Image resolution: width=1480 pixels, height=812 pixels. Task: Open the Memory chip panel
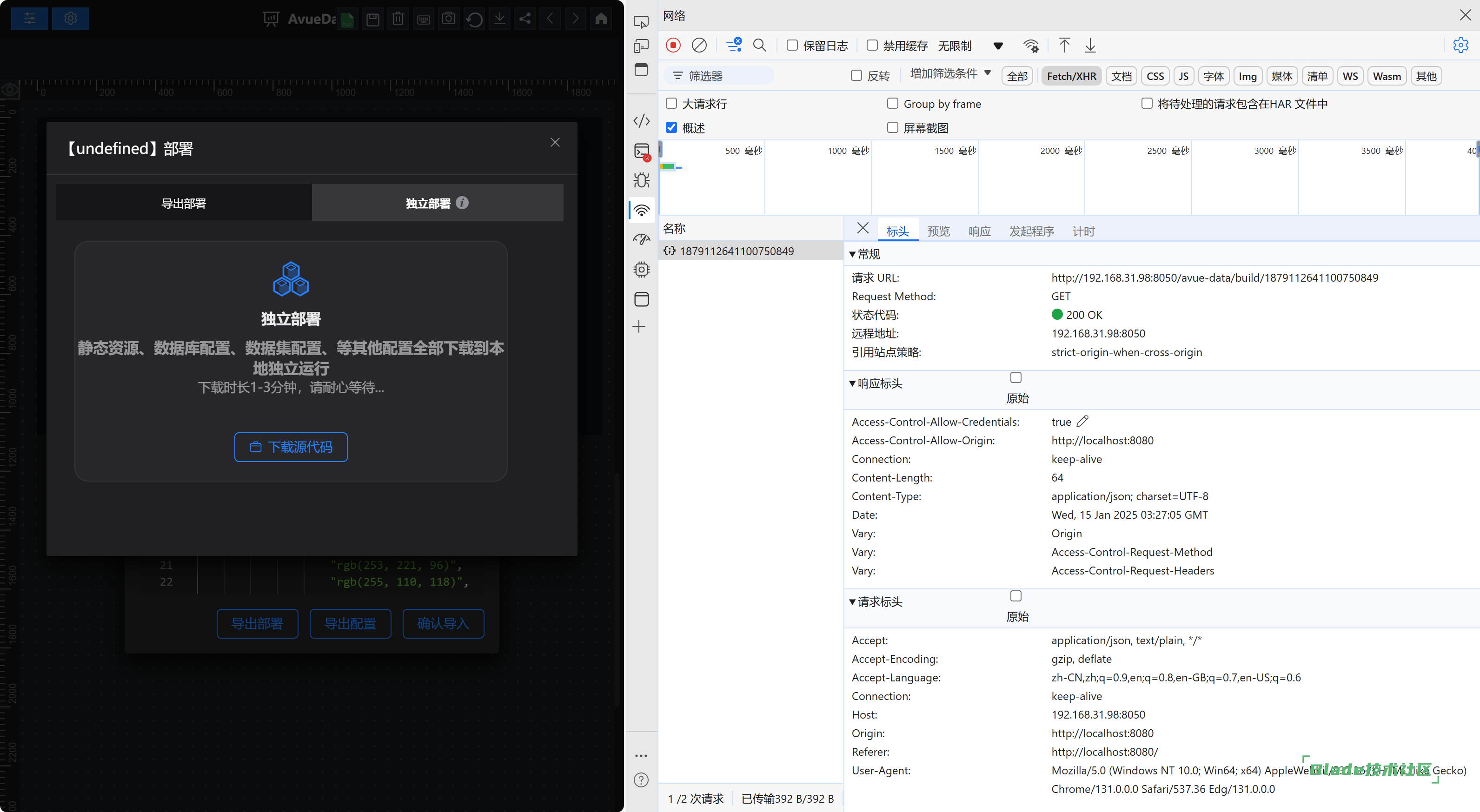point(641,269)
